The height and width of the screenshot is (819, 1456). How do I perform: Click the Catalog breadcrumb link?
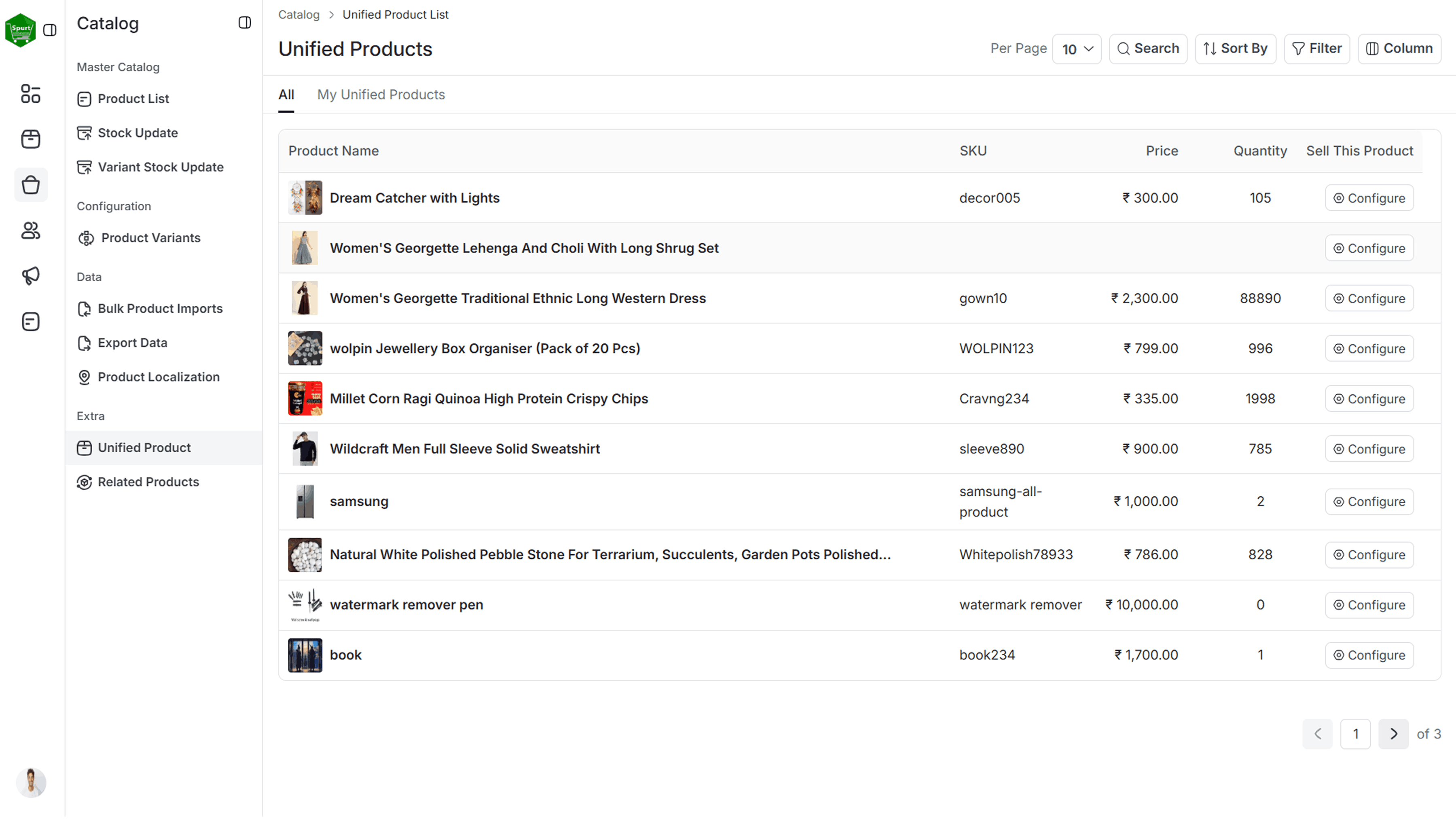[298, 15]
